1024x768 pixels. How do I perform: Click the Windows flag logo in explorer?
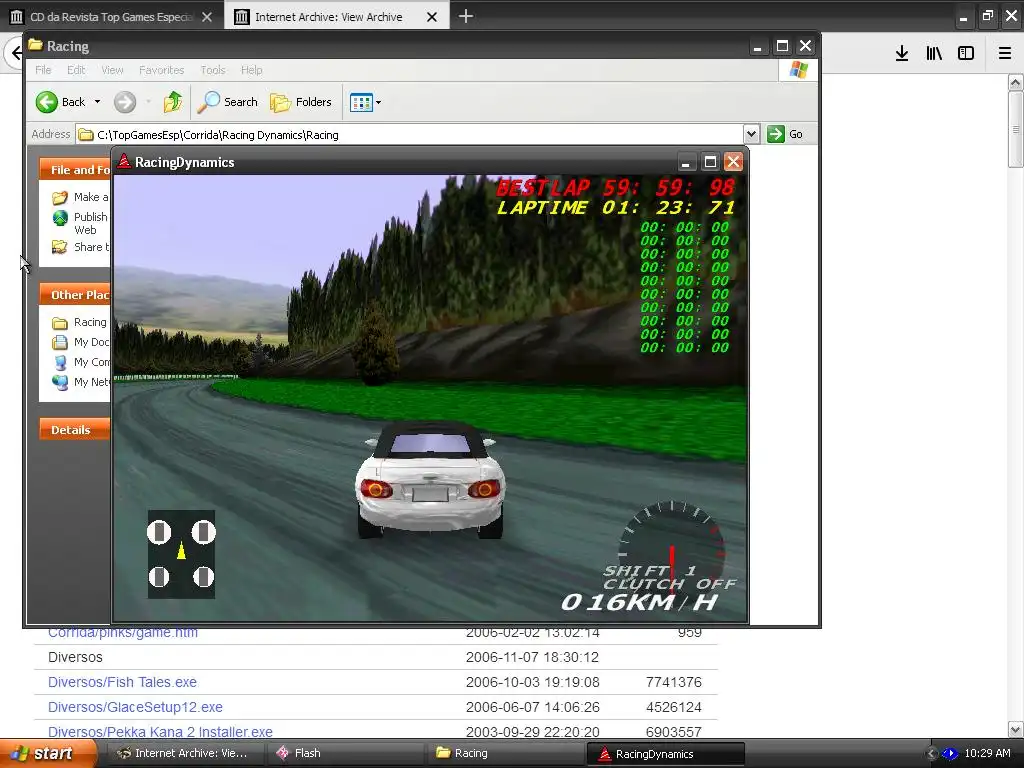pyautogui.click(x=798, y=69)
